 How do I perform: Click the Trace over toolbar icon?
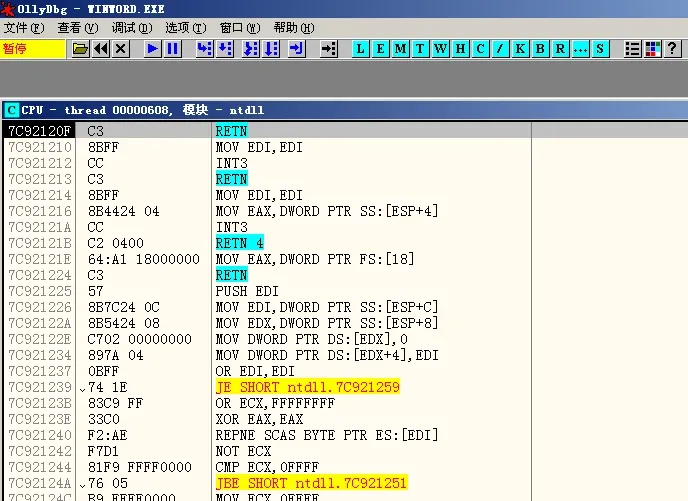coord(271,49)
